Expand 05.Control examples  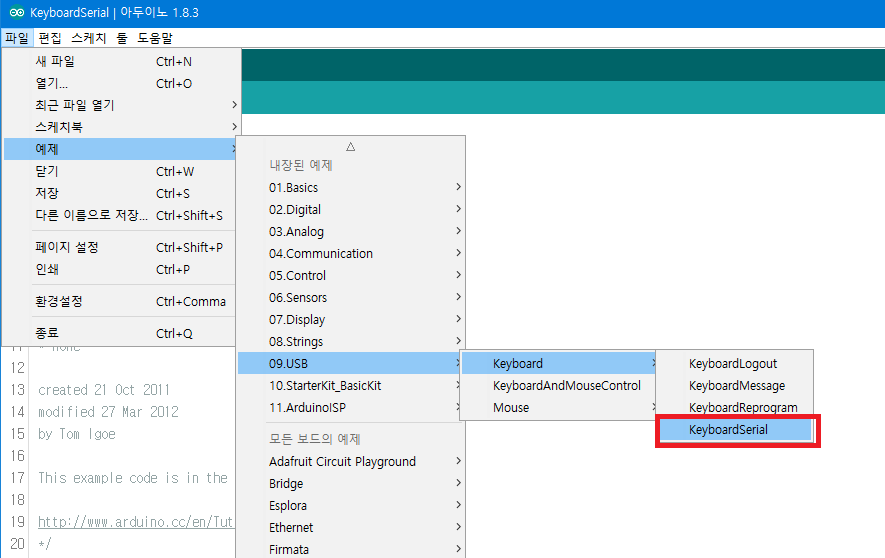(351, 275)
